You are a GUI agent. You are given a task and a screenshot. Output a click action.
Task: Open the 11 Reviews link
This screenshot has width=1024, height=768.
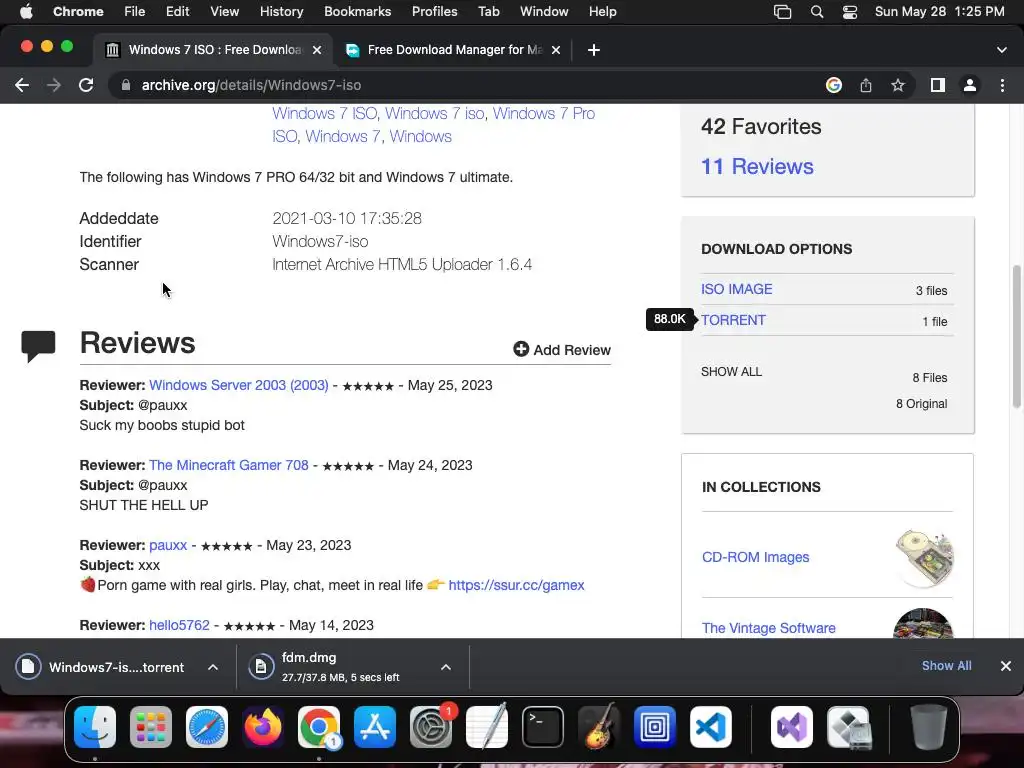click(x=757, y=166)
